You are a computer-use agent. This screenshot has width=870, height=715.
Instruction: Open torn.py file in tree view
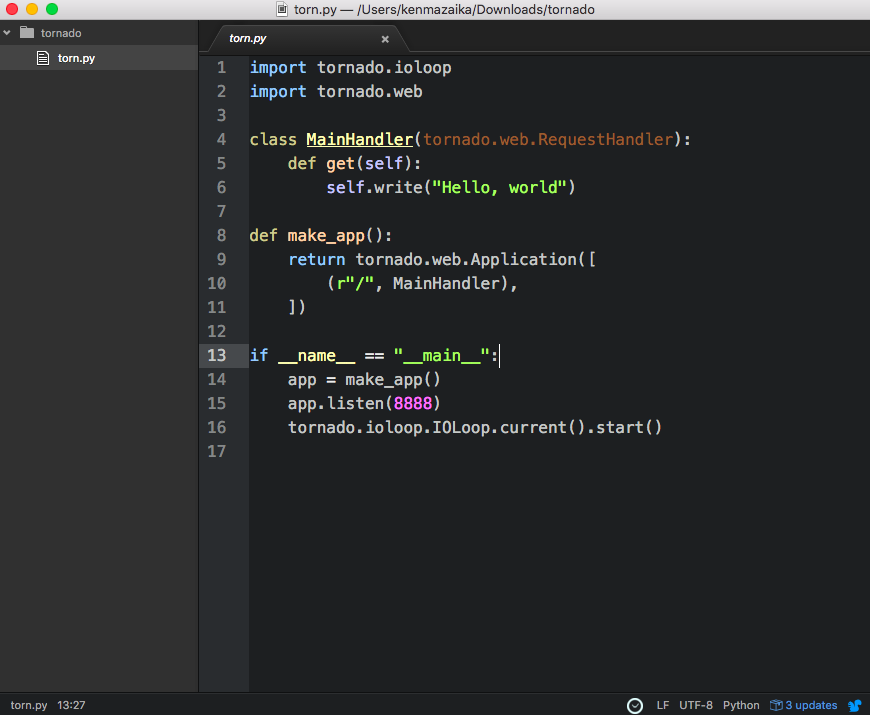[99, 58]
